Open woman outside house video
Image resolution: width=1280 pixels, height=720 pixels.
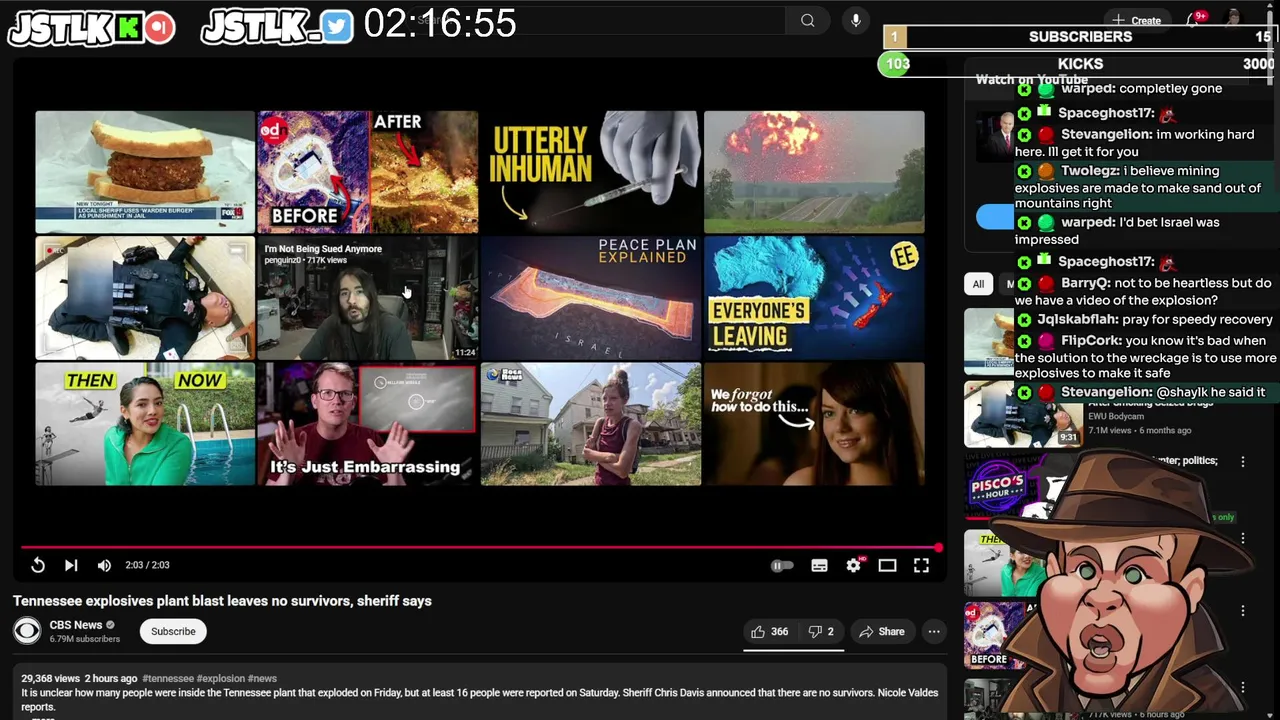tap(591, 424)
